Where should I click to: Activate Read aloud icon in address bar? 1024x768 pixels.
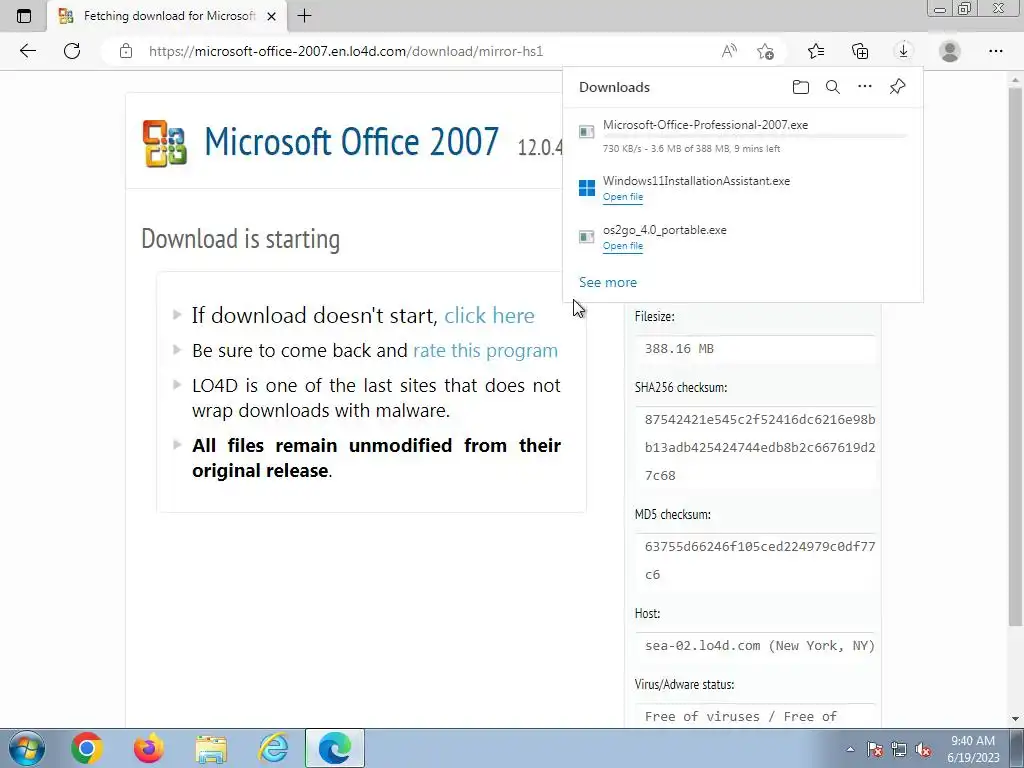729,51
